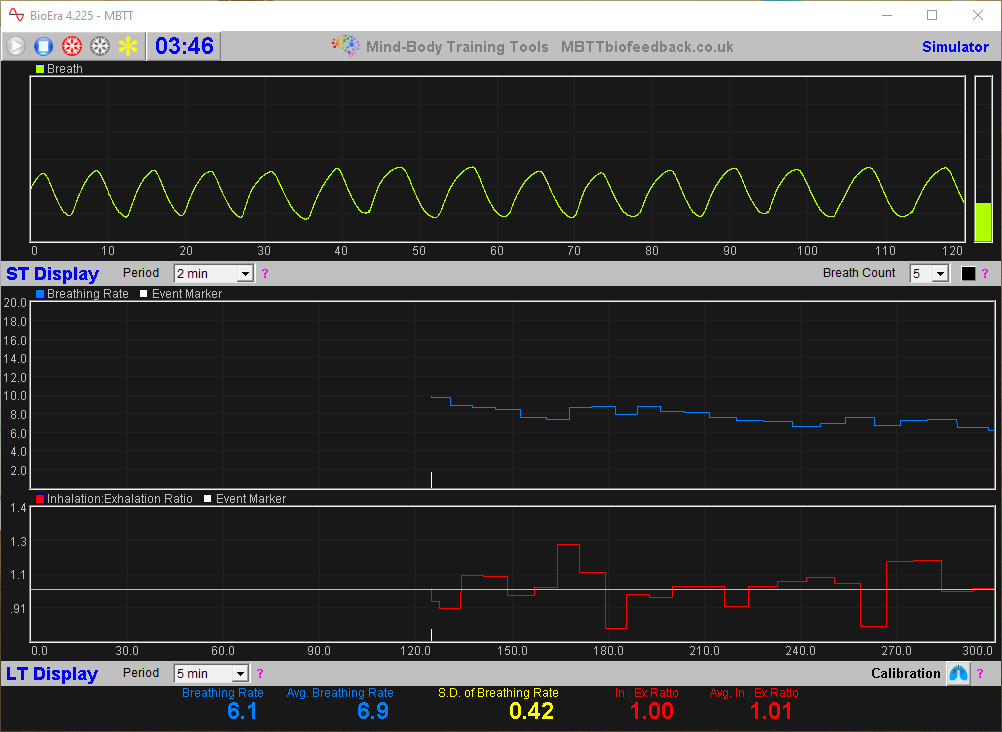Click the yellow asterisk event marker icon

[x=126, y=45]
